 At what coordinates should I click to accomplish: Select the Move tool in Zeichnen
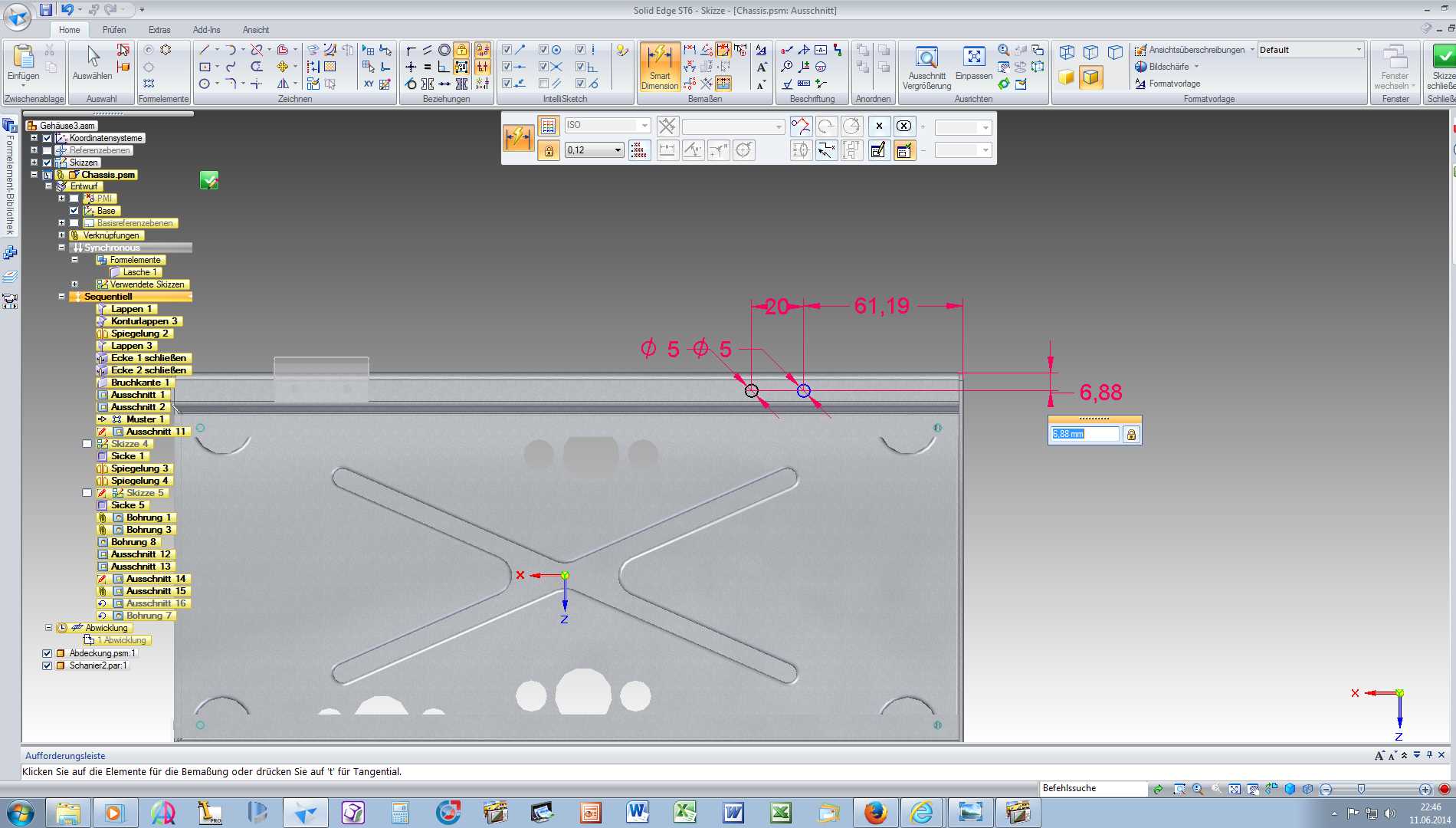pos(283,67)
